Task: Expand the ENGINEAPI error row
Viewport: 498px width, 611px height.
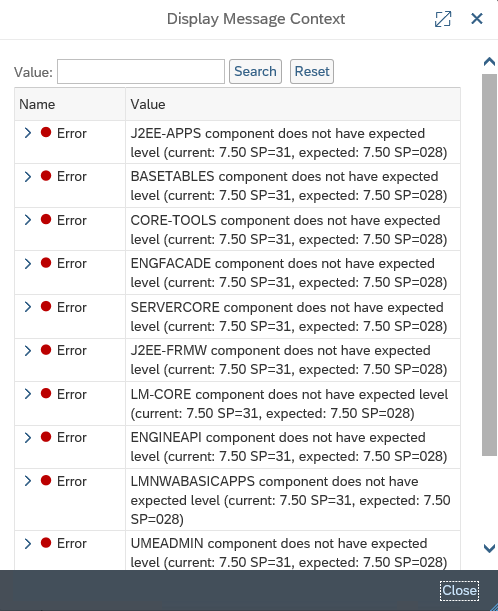Action: [x=28, y=437]
